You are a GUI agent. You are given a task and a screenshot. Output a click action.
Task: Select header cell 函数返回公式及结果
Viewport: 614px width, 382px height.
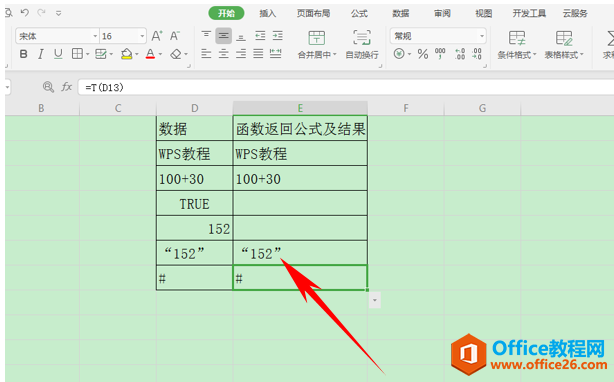(x=300, y=128)
